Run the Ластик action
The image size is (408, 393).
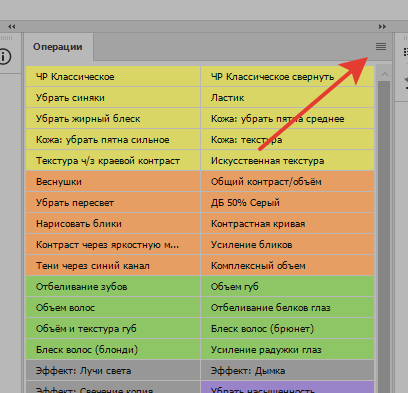coord(287,97)
